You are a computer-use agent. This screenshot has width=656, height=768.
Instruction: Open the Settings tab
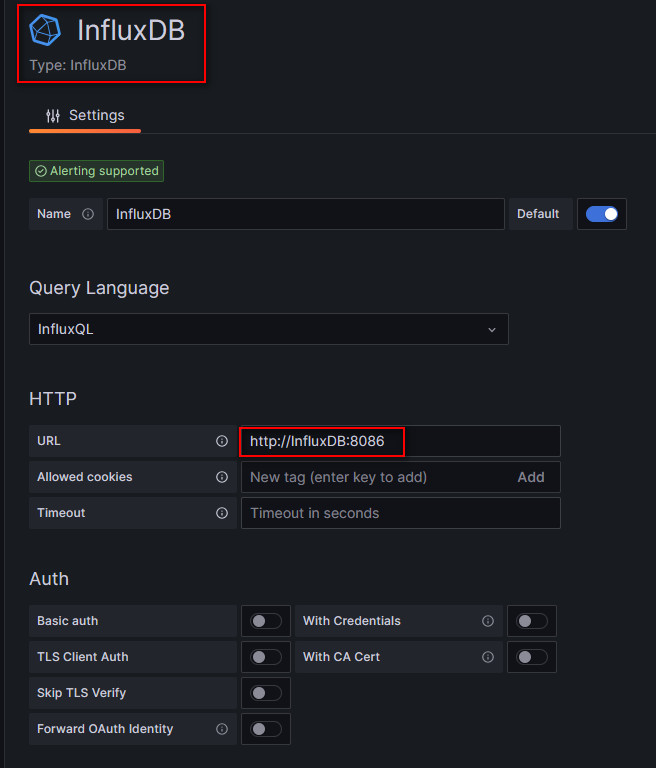pos(85,116)
